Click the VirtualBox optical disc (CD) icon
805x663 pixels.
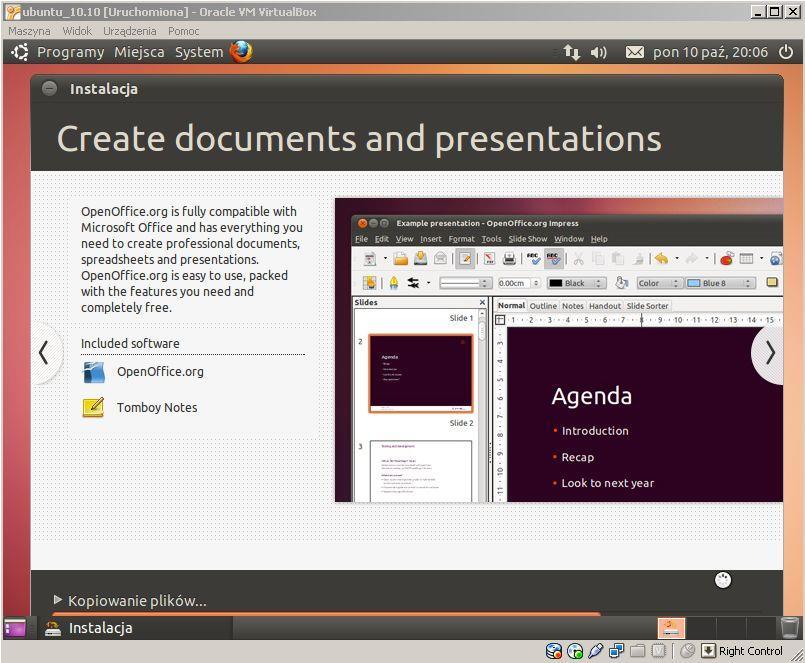[574, 651]
